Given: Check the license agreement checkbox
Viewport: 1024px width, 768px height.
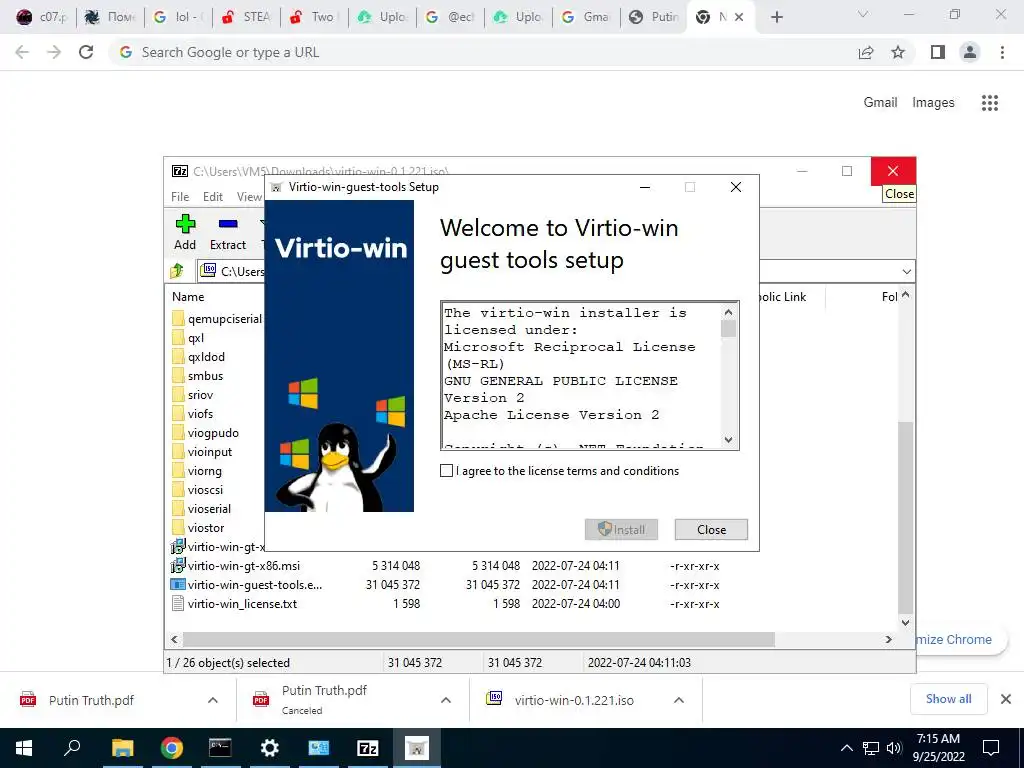Looking at the screenshot, I should 446,470.
